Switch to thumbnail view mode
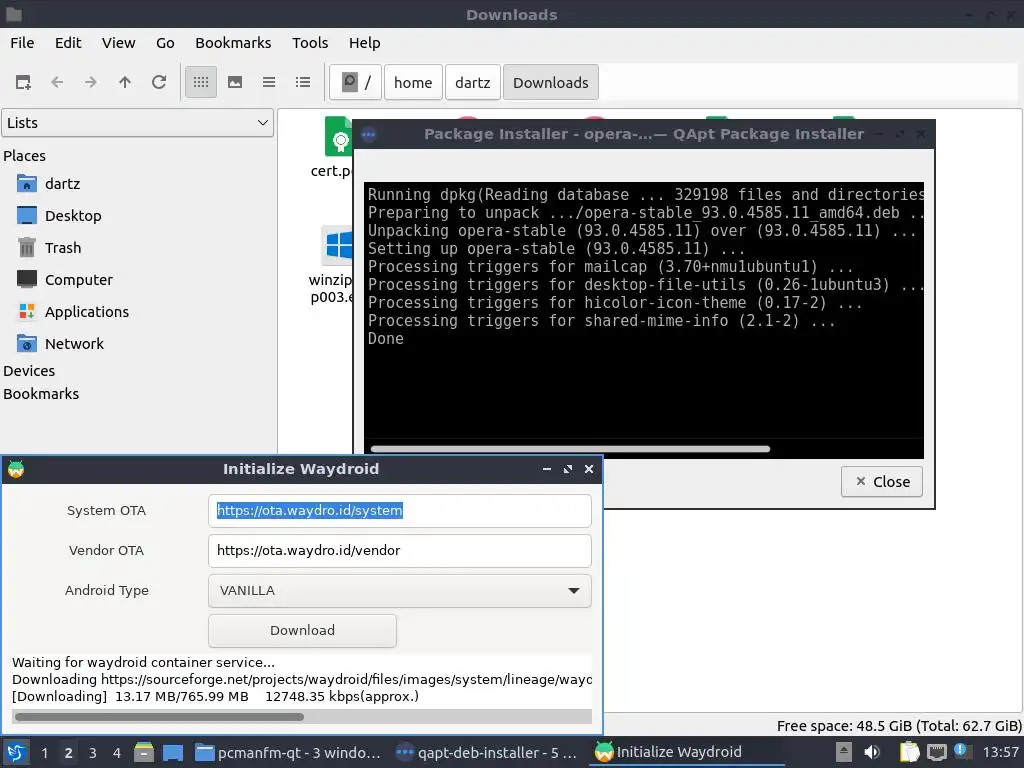Viewport: 1024px width, 768px height. pyautogui.click(x=235, y=82)
